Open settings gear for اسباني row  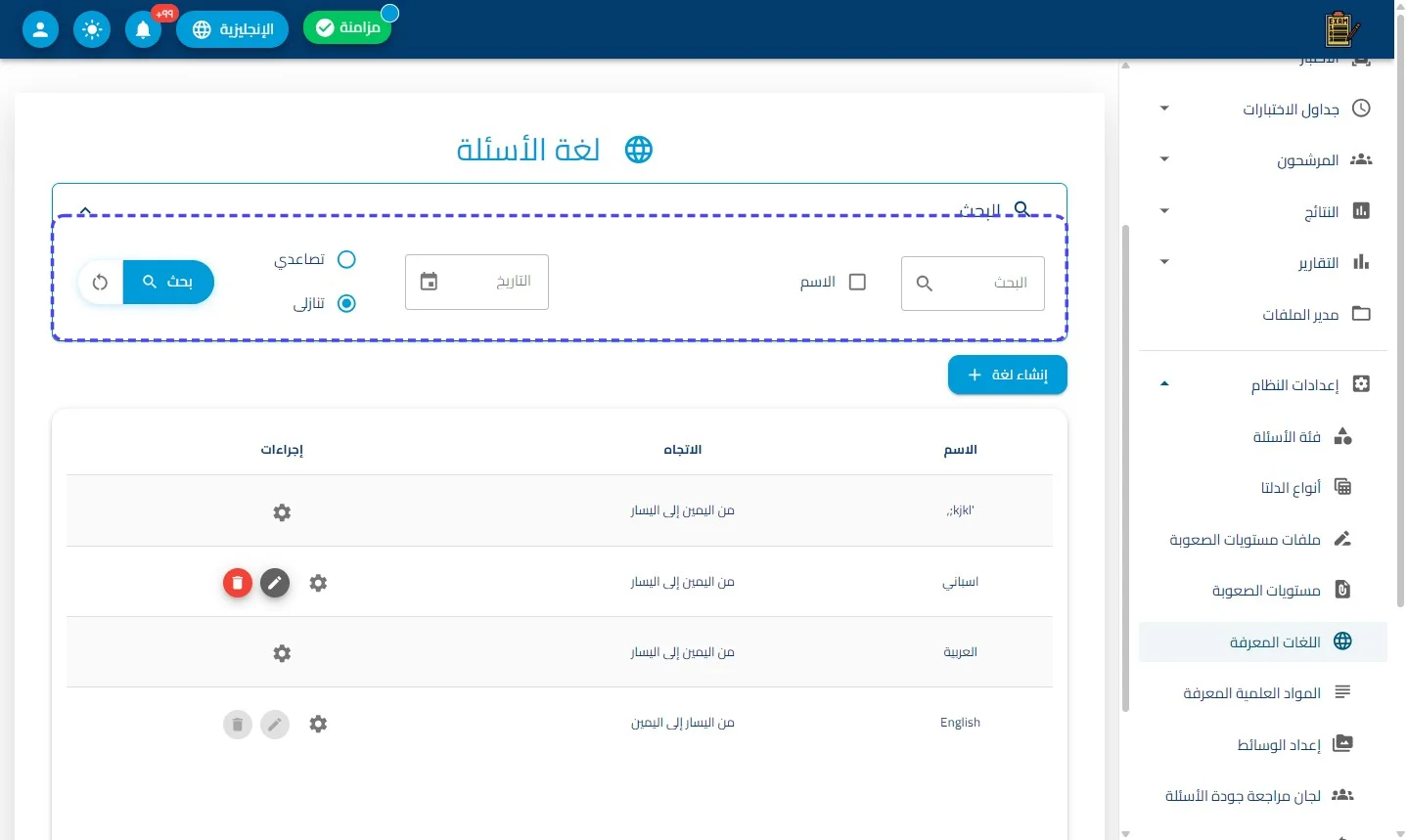318,583
